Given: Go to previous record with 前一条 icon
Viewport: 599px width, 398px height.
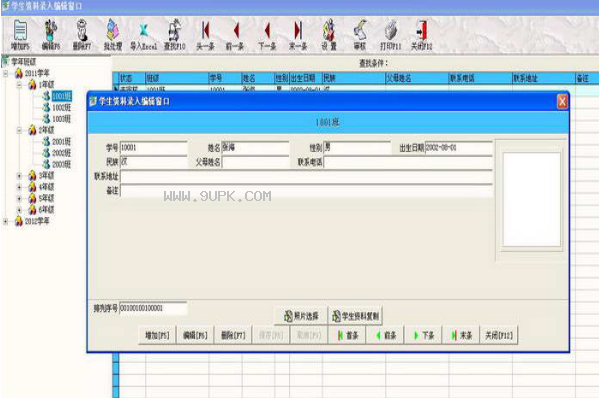Looking at the screenshot, I should pos(235,35).
